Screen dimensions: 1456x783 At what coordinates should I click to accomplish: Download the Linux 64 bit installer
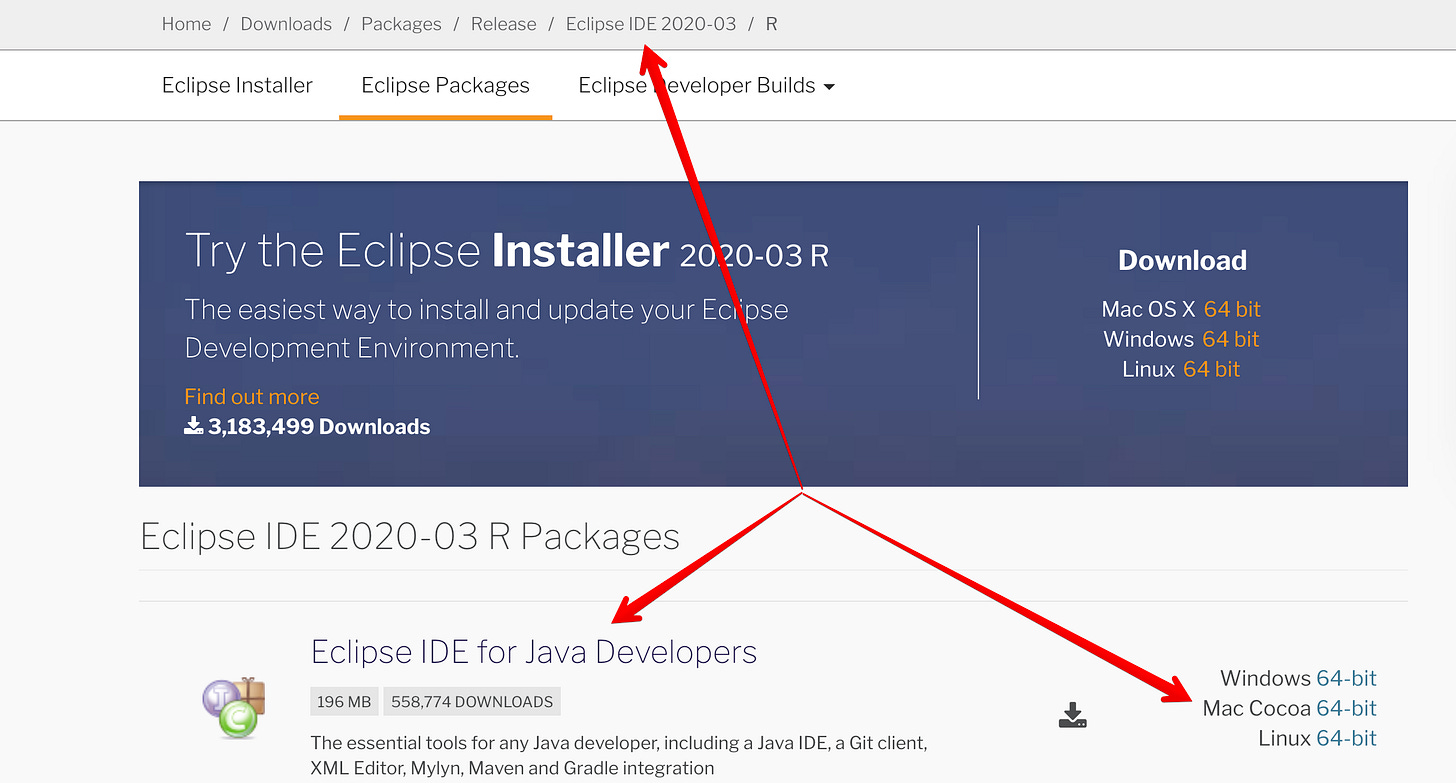click(1211, 369)
